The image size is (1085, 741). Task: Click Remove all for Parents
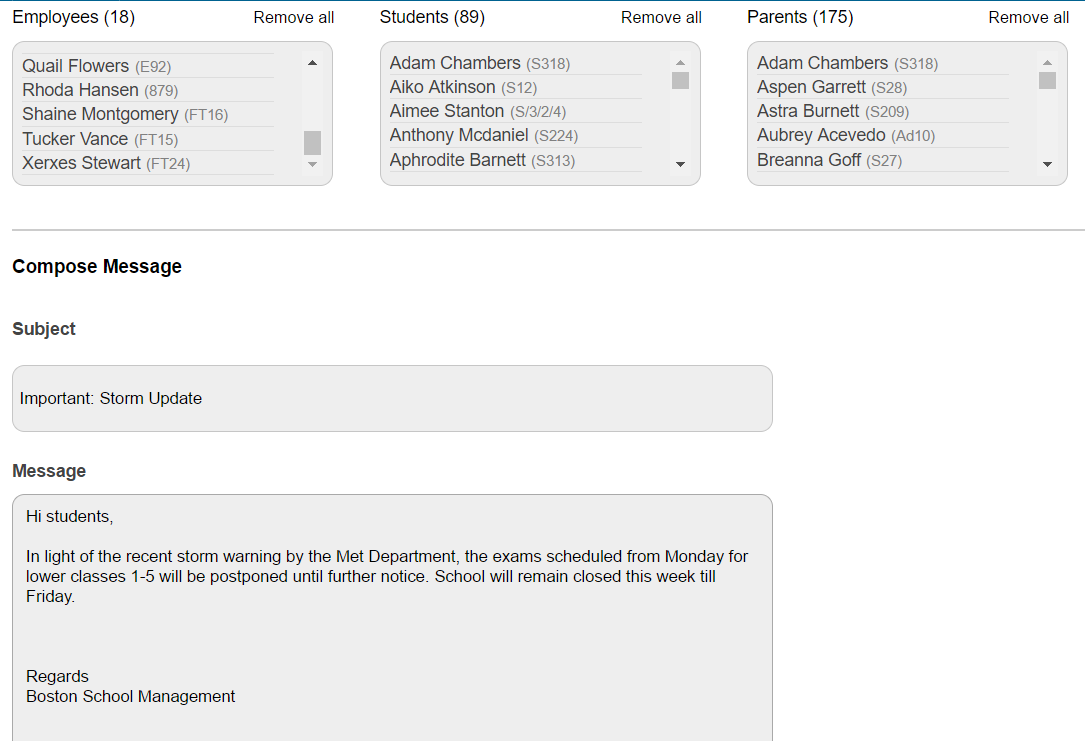coord(1028,17)
